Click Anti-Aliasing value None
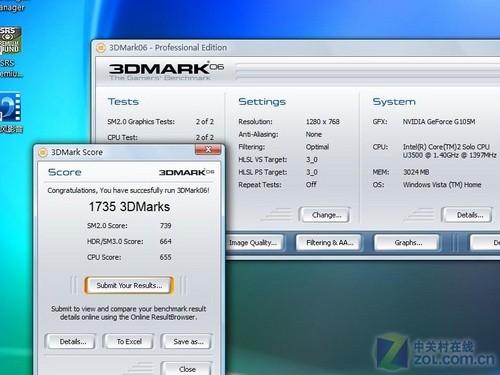Screen dimensions: 500x375 (314, 134)
